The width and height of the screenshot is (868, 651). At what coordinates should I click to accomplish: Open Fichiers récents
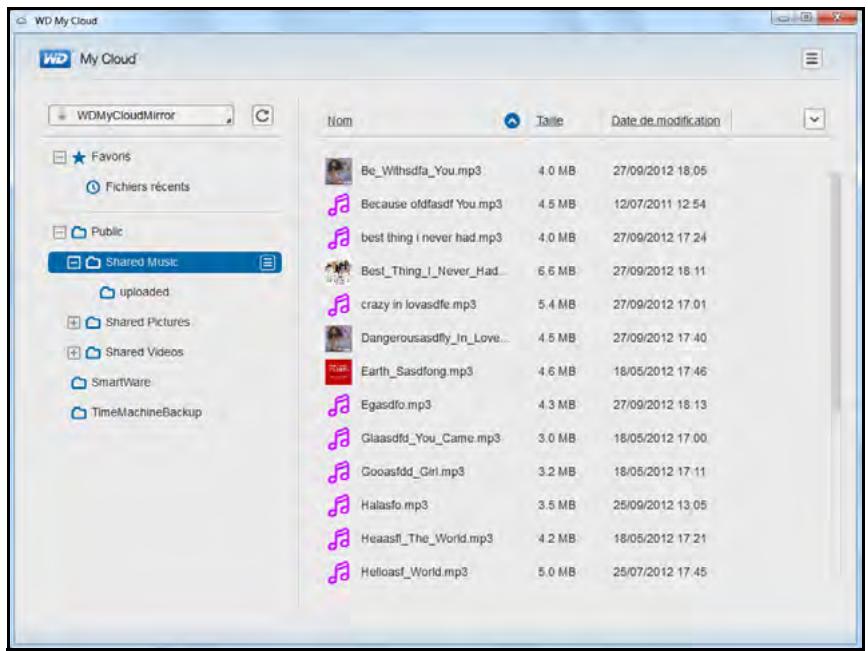148,187
